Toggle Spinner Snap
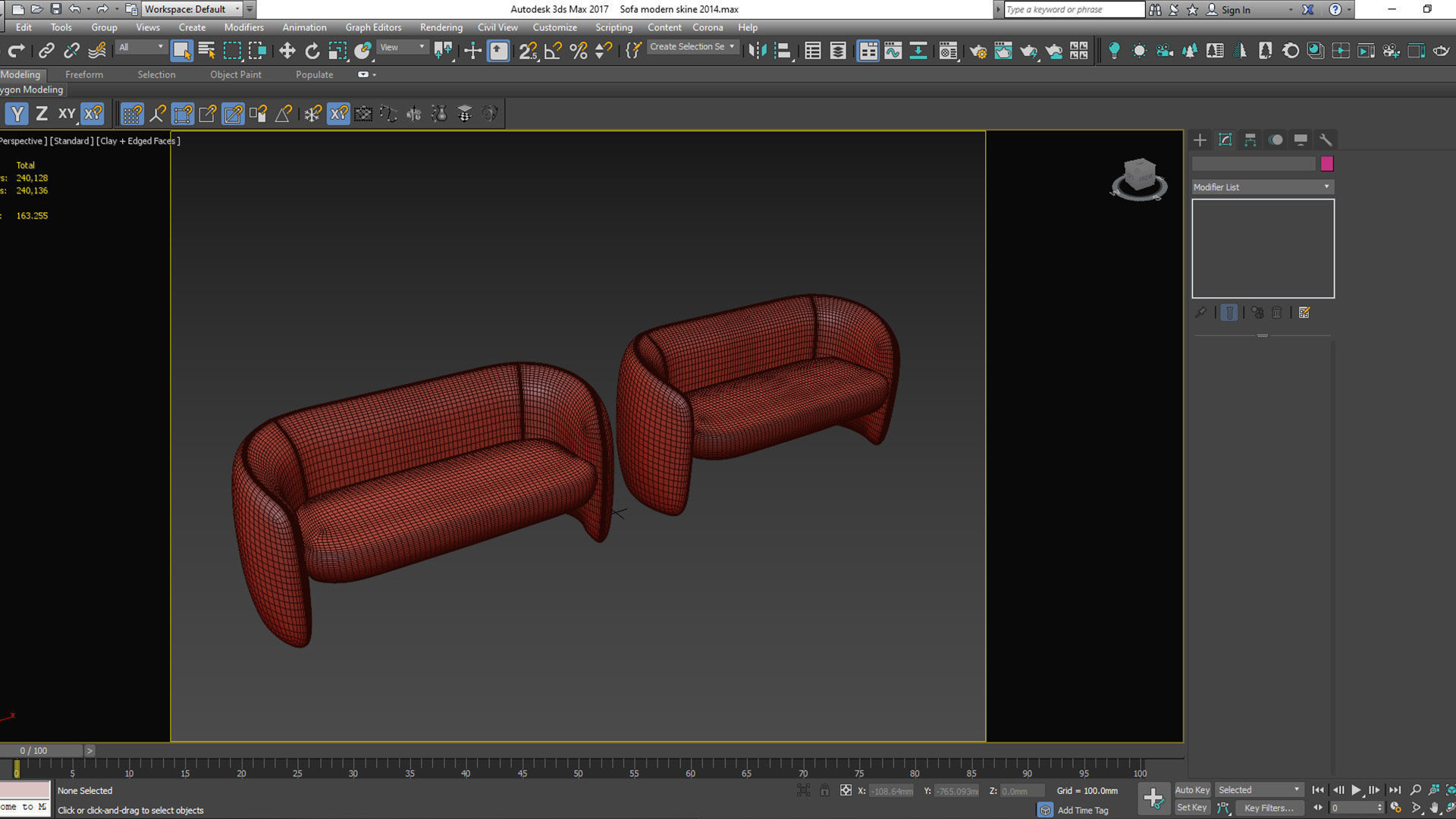This screenshot has width=1456, height=819. point(604,51)
